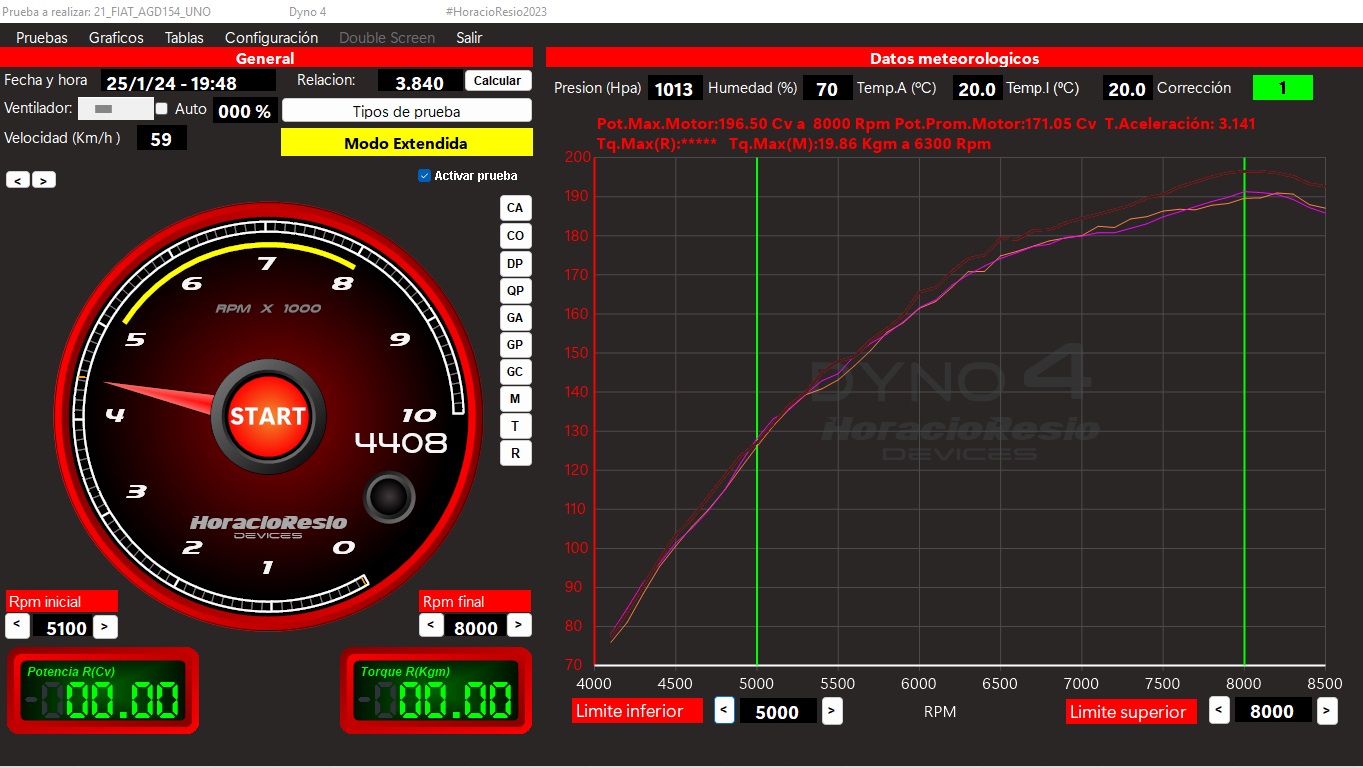Open the Graficos menu
Image resolution: width=1363 pixels, height=768 pixels.
tap(116, 38)
